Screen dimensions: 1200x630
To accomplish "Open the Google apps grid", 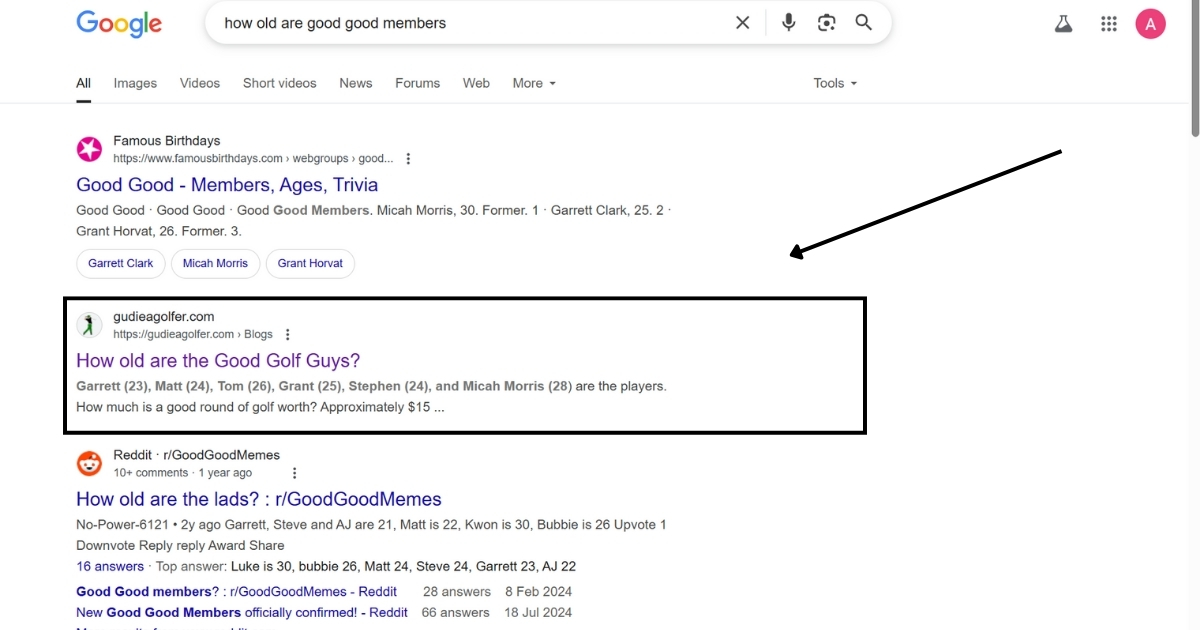I will (x=1108, y=24).
